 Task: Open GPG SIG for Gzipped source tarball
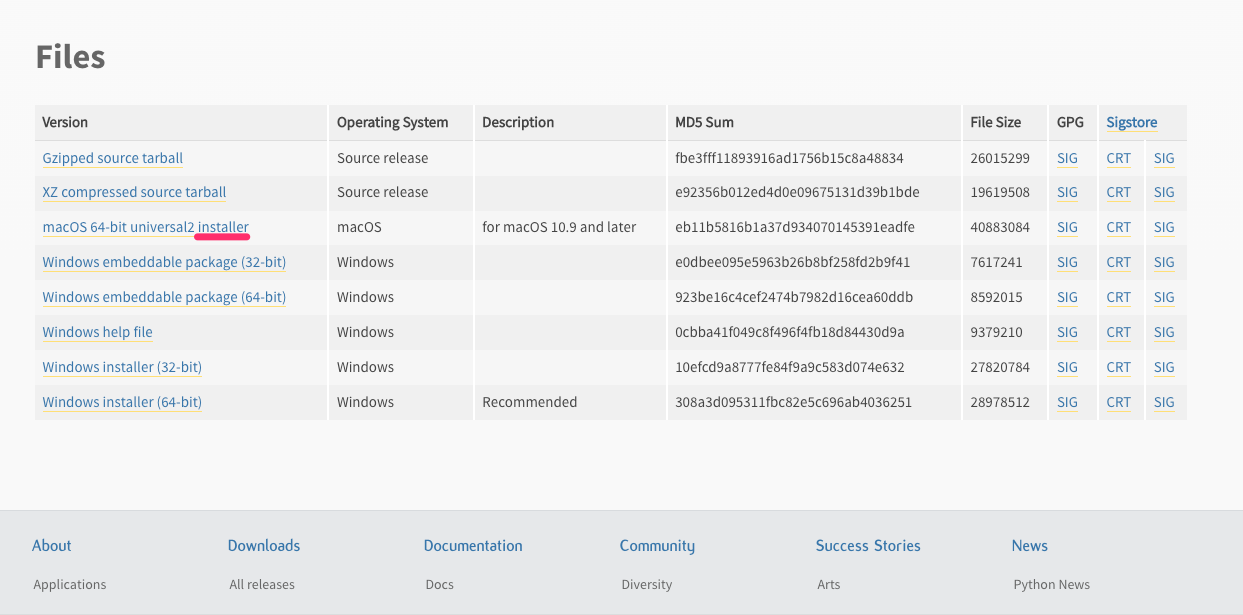point(1068,158)
